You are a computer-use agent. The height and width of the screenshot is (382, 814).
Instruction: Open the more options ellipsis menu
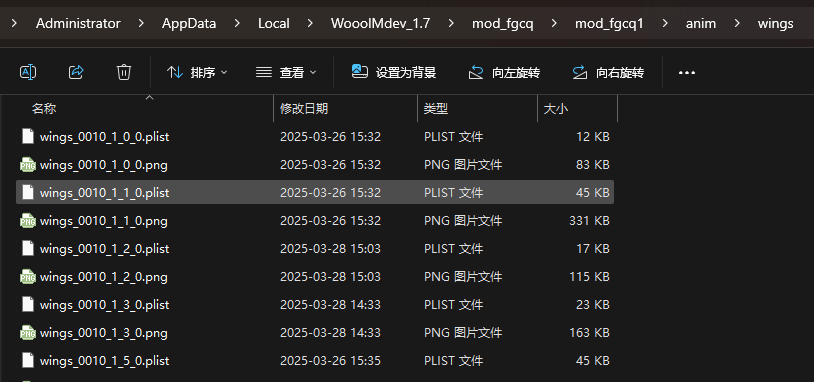click(x=687, y=73)
